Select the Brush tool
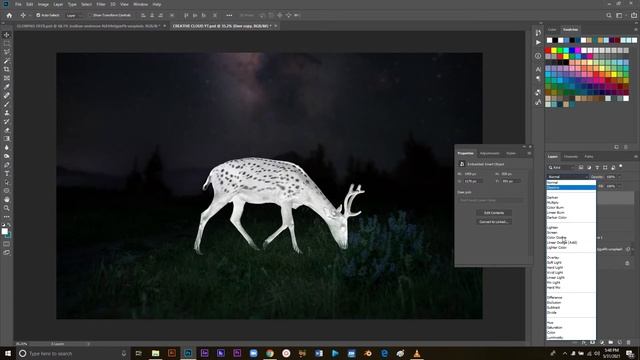 tap(7, 104)
